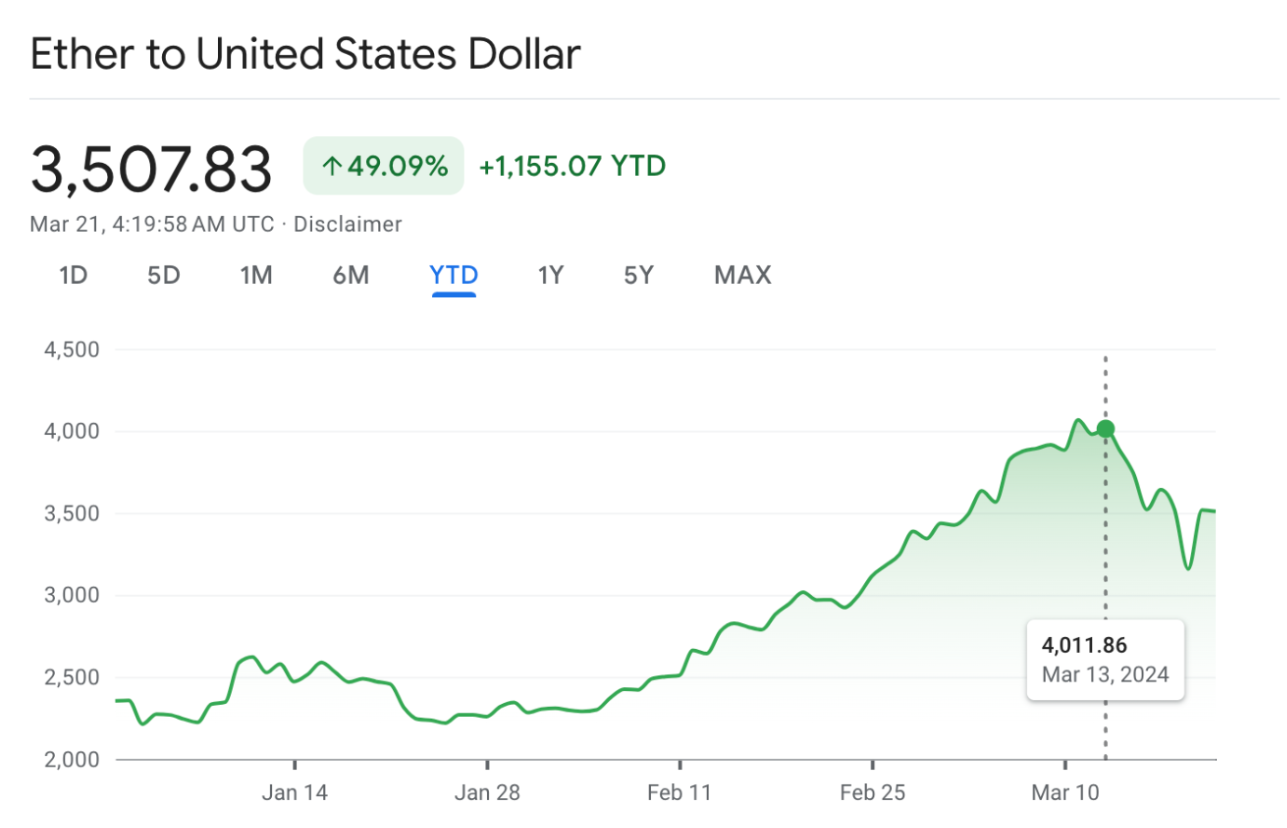The image size is (1287, 828).
Task: Click the Mar 10 date label
Action: pos(1064,793)
